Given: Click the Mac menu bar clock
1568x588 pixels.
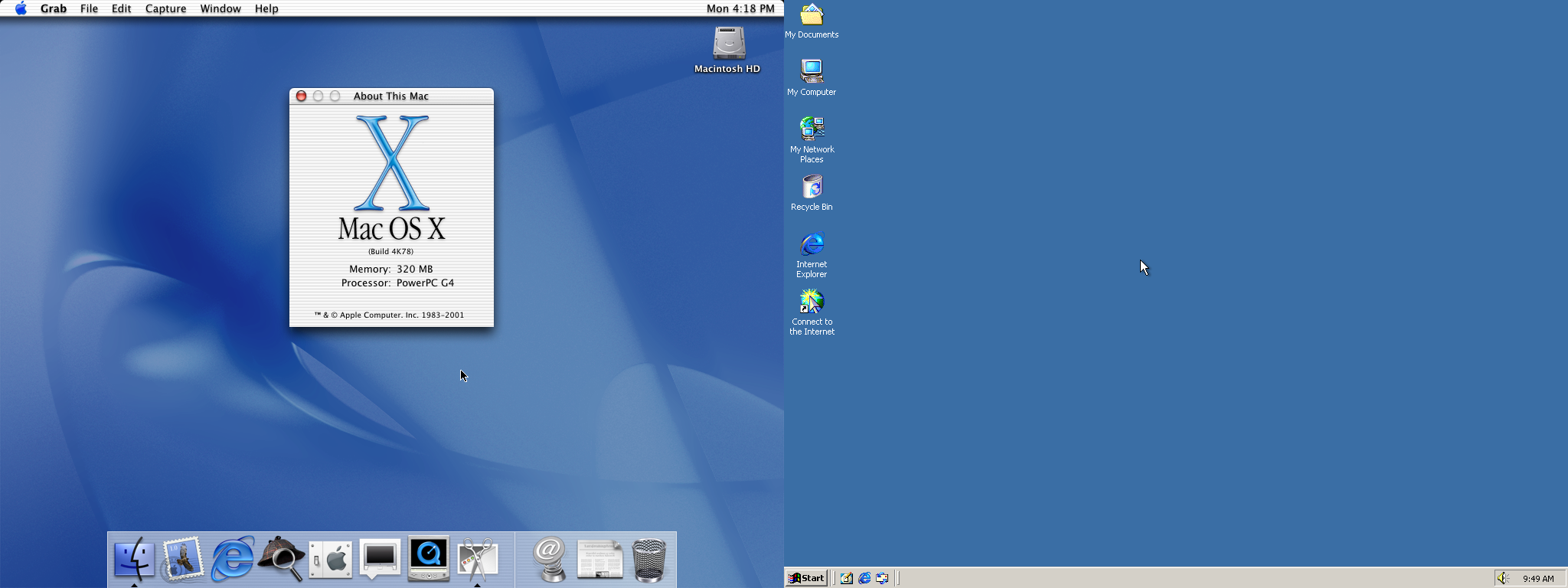Looking at the screenshot, I should click(x=740, y=8).
